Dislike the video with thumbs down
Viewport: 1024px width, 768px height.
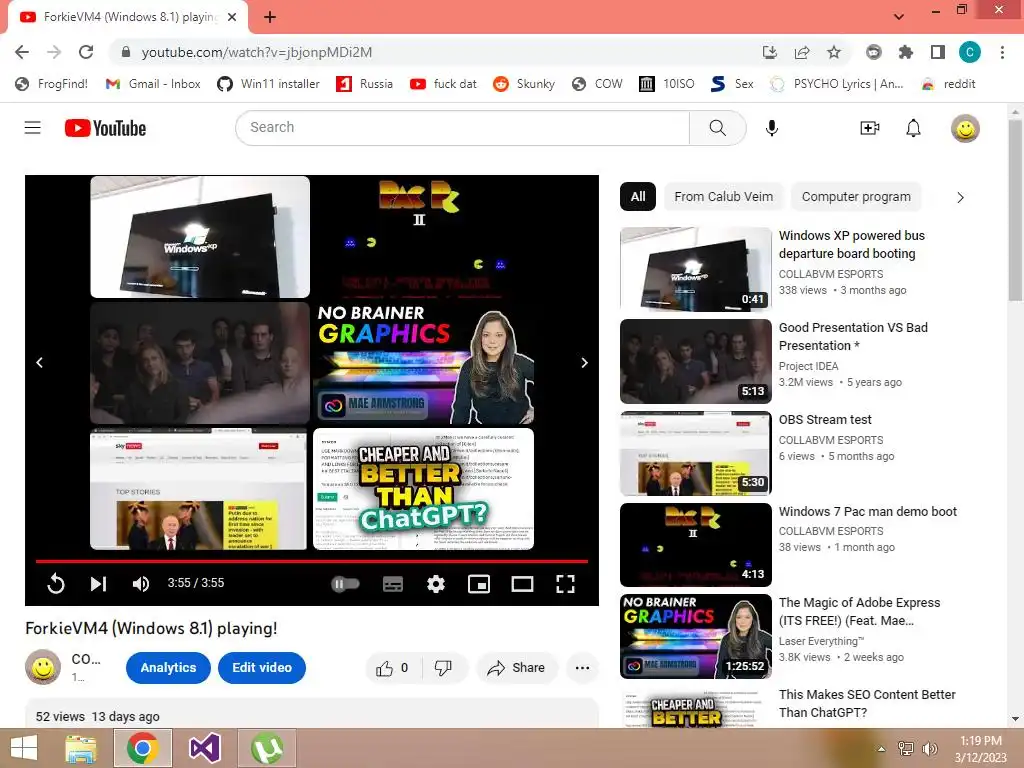(x=443, y=667)
